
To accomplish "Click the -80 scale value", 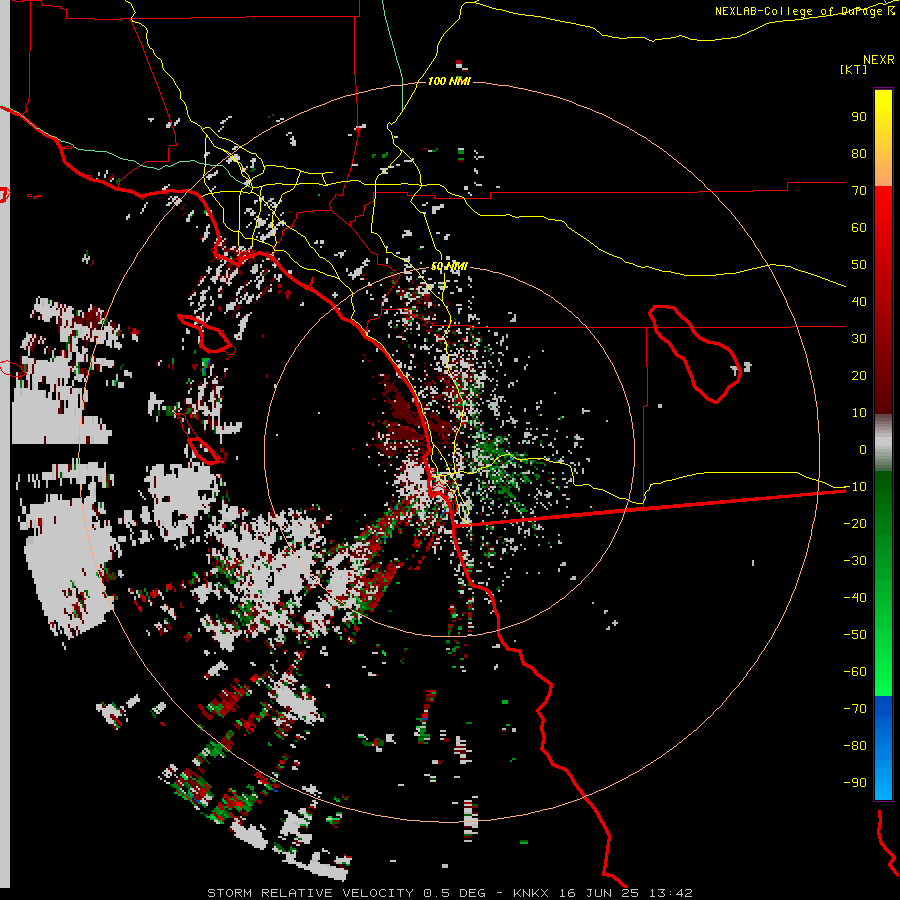I will (855, 746).
